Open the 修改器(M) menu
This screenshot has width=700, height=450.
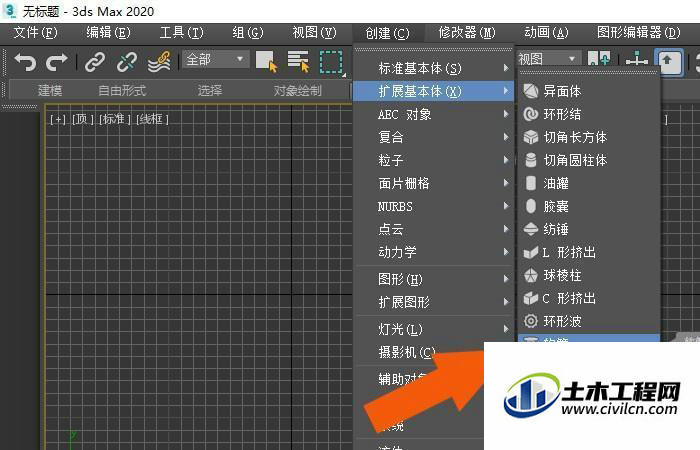click(x=467, y=33)
